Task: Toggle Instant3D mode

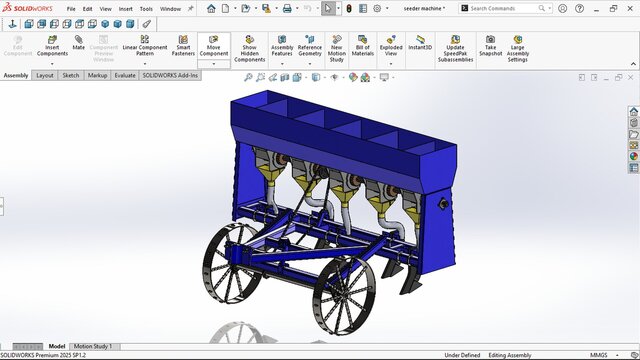Action: coord(420,42)
